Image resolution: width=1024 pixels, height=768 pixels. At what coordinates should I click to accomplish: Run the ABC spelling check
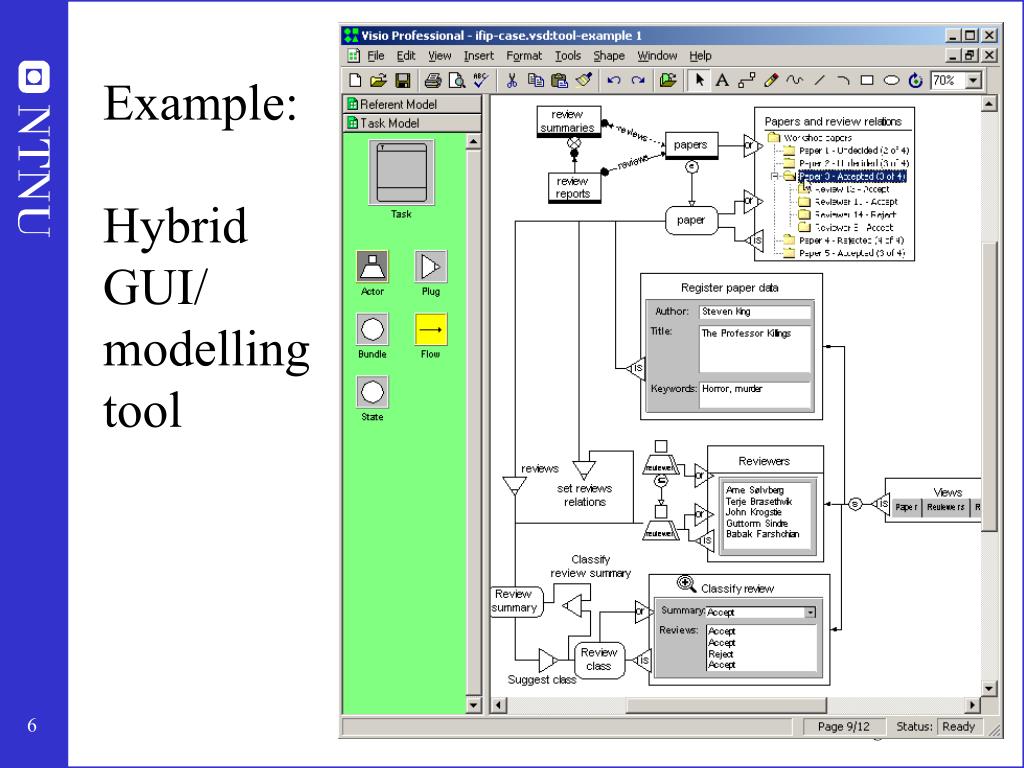pos(481,80)
